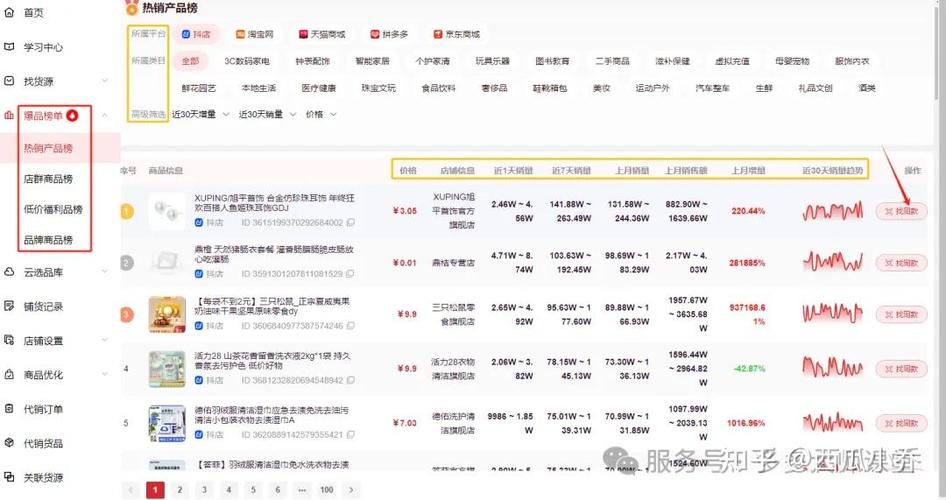Open 近30天增量 filter dropdown

(200, 114)
